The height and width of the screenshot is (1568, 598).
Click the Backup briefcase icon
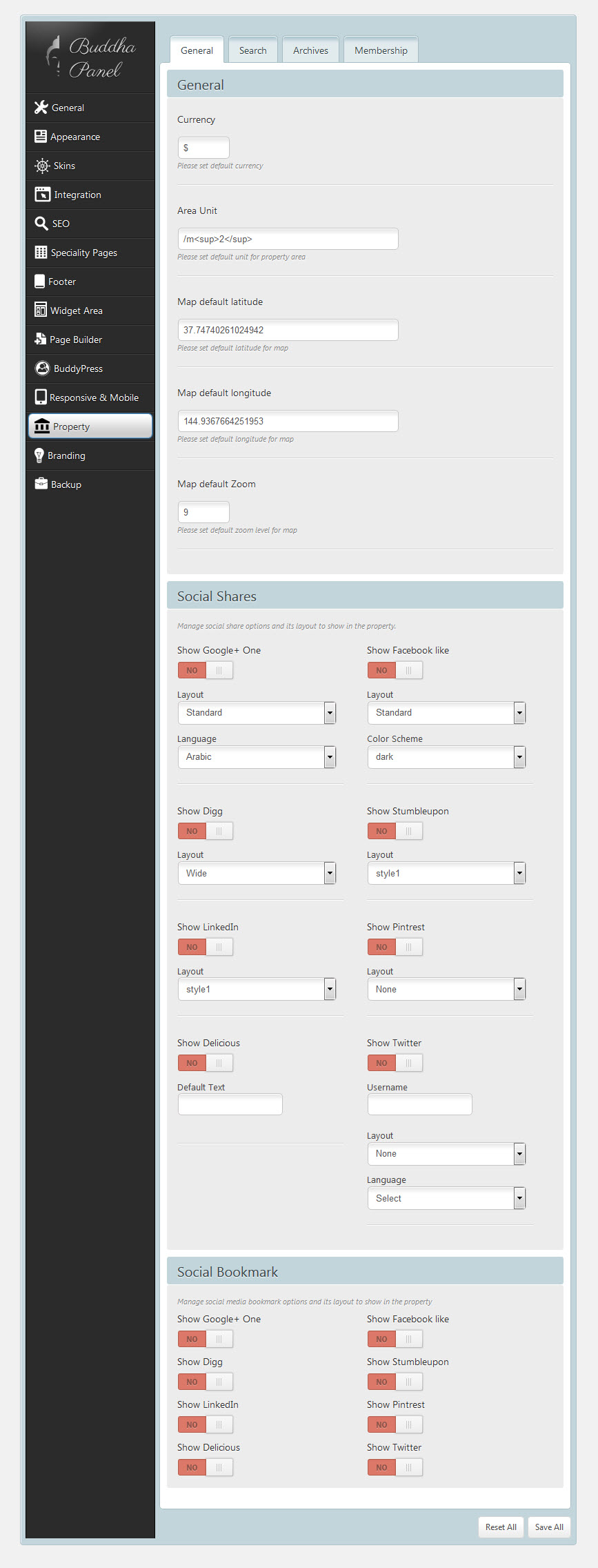point(41,484)
